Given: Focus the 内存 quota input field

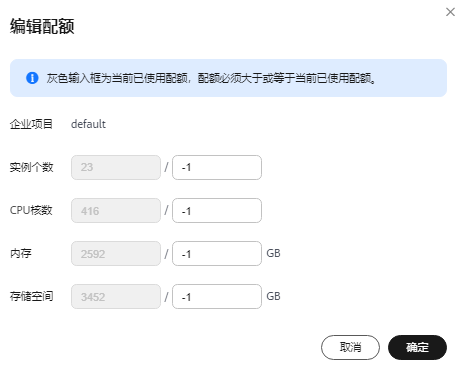Looking at the screenshot, I should coord(217,253).
